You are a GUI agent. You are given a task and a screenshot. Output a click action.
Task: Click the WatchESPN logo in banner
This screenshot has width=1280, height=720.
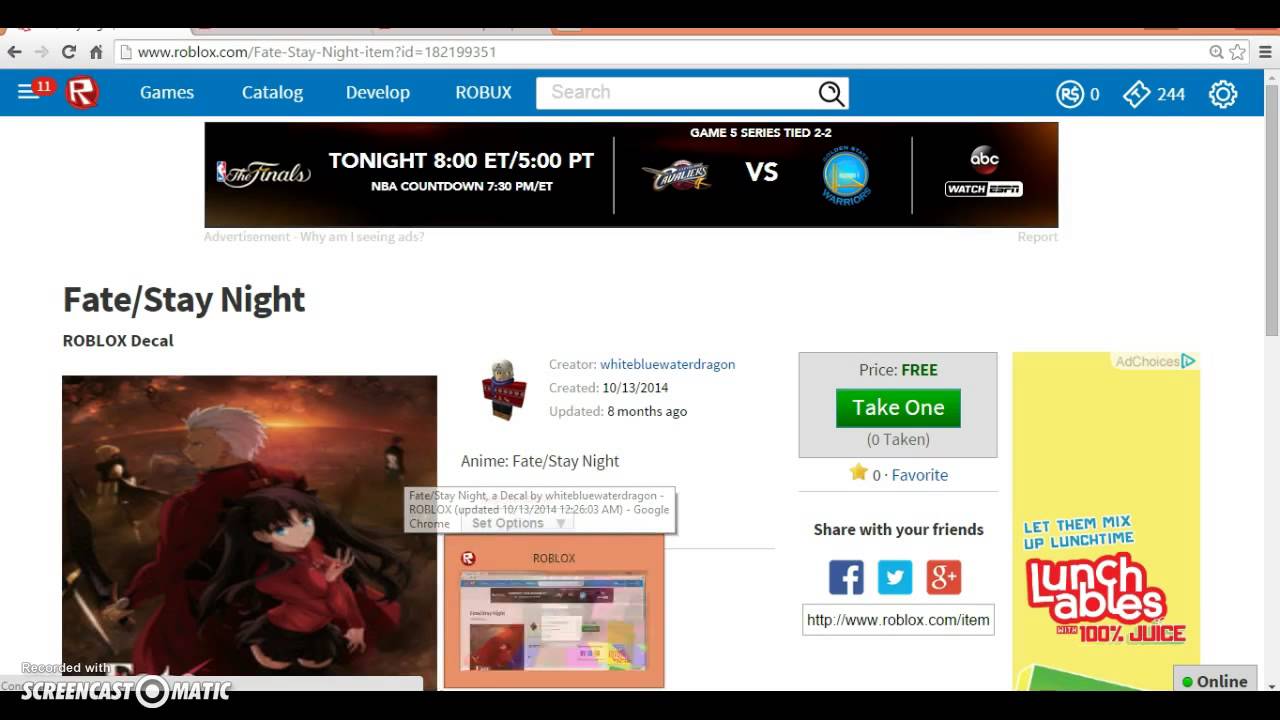point(984,189)
